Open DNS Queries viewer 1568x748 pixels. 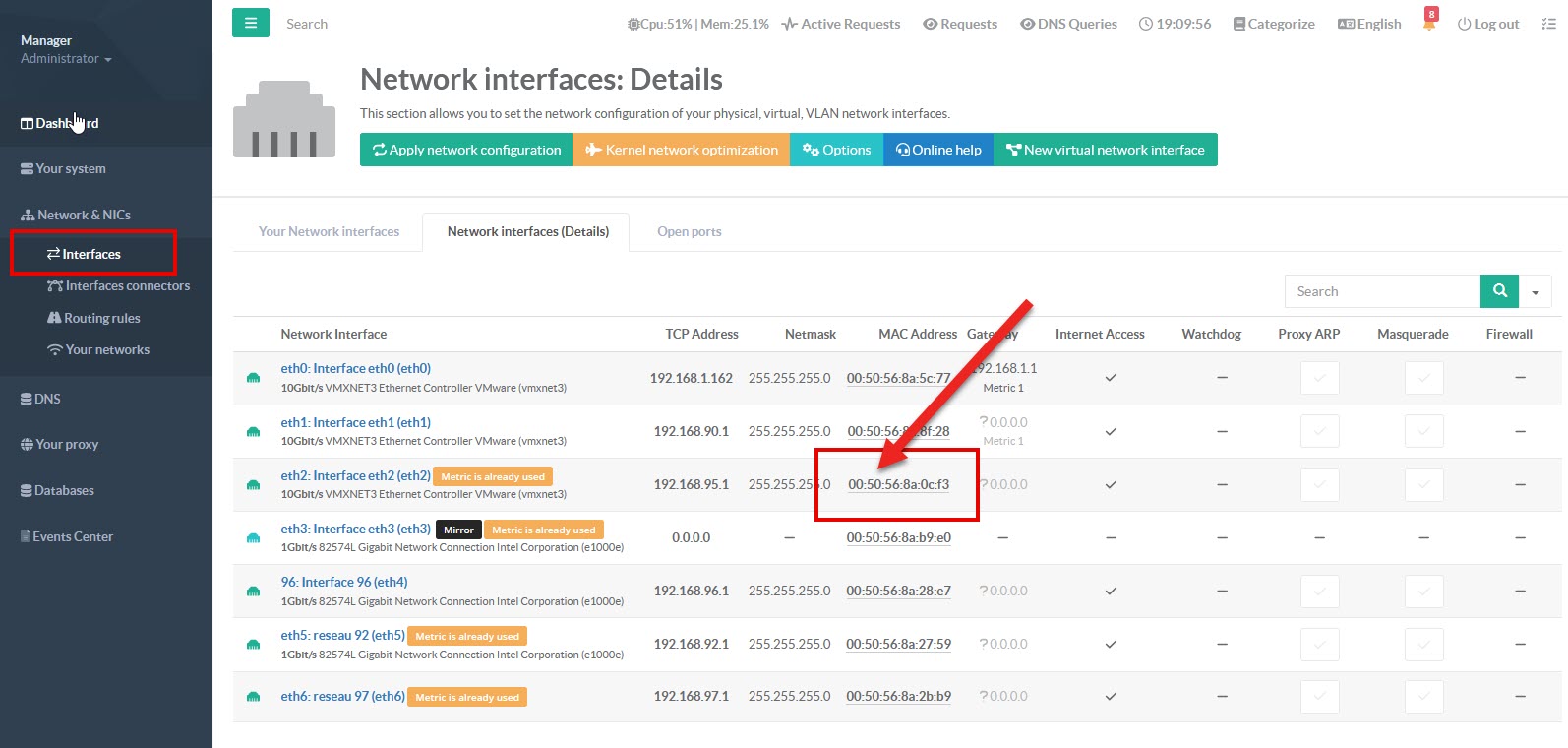click(x=1068, y=24)
